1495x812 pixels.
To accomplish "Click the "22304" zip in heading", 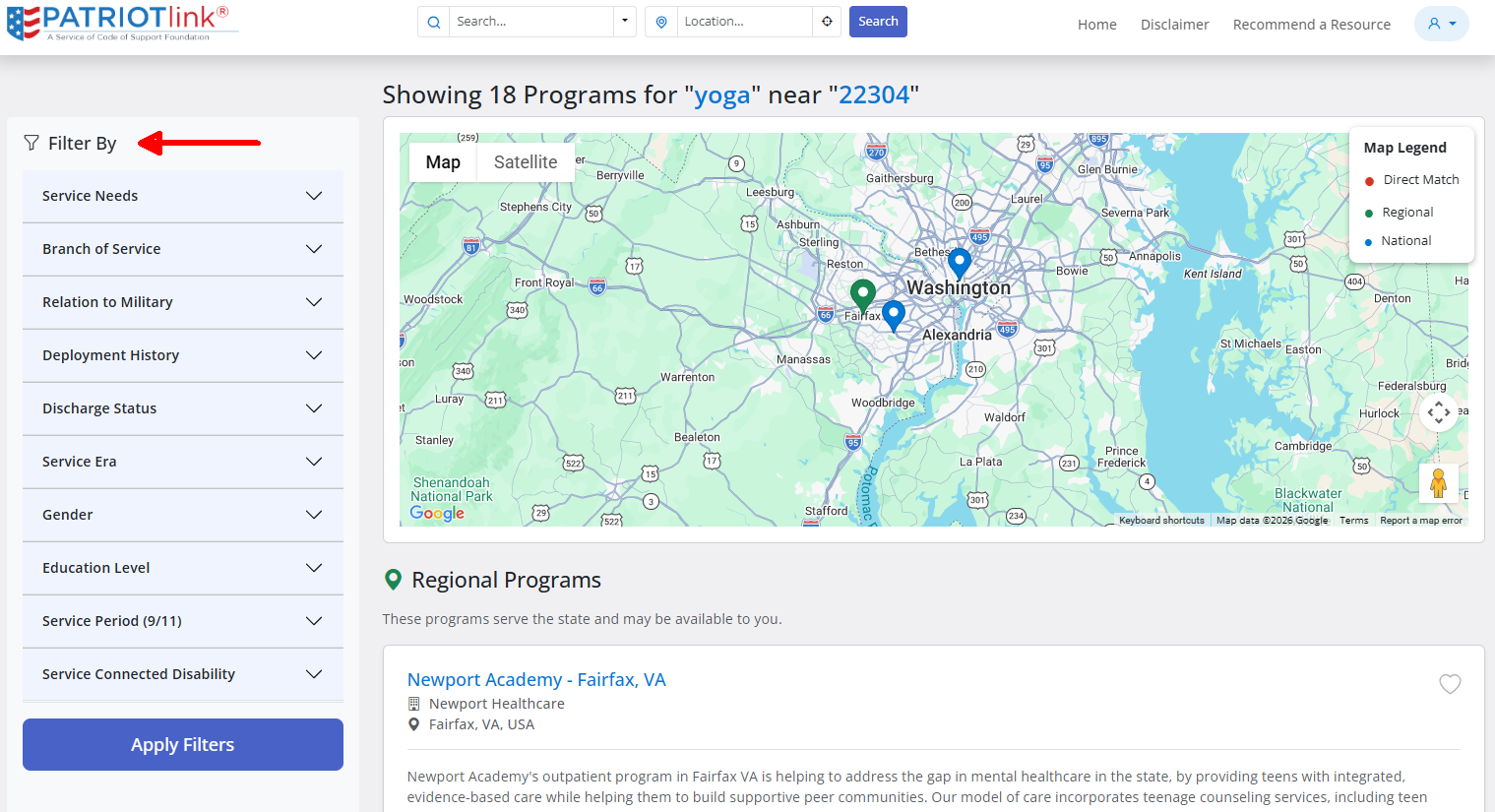I will pyautogui.click(x=874, y=94).
